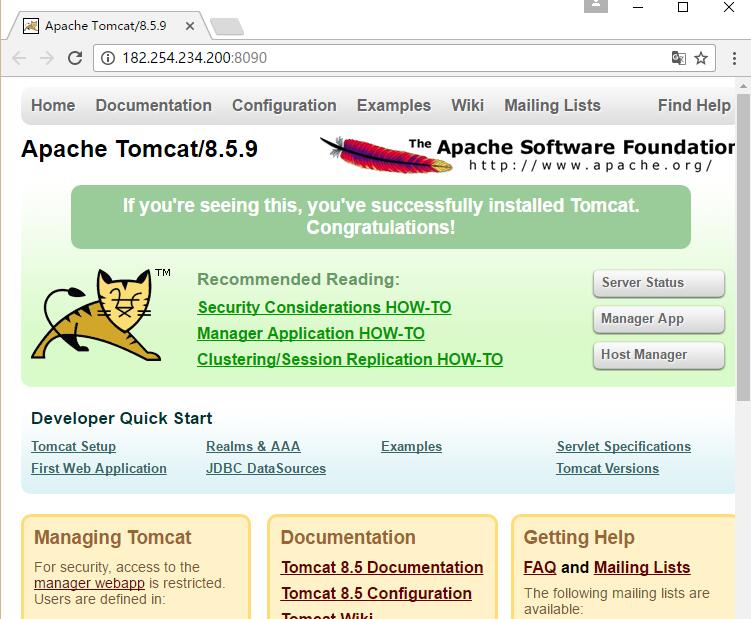Click the Developer Quick Start heading

122,418
